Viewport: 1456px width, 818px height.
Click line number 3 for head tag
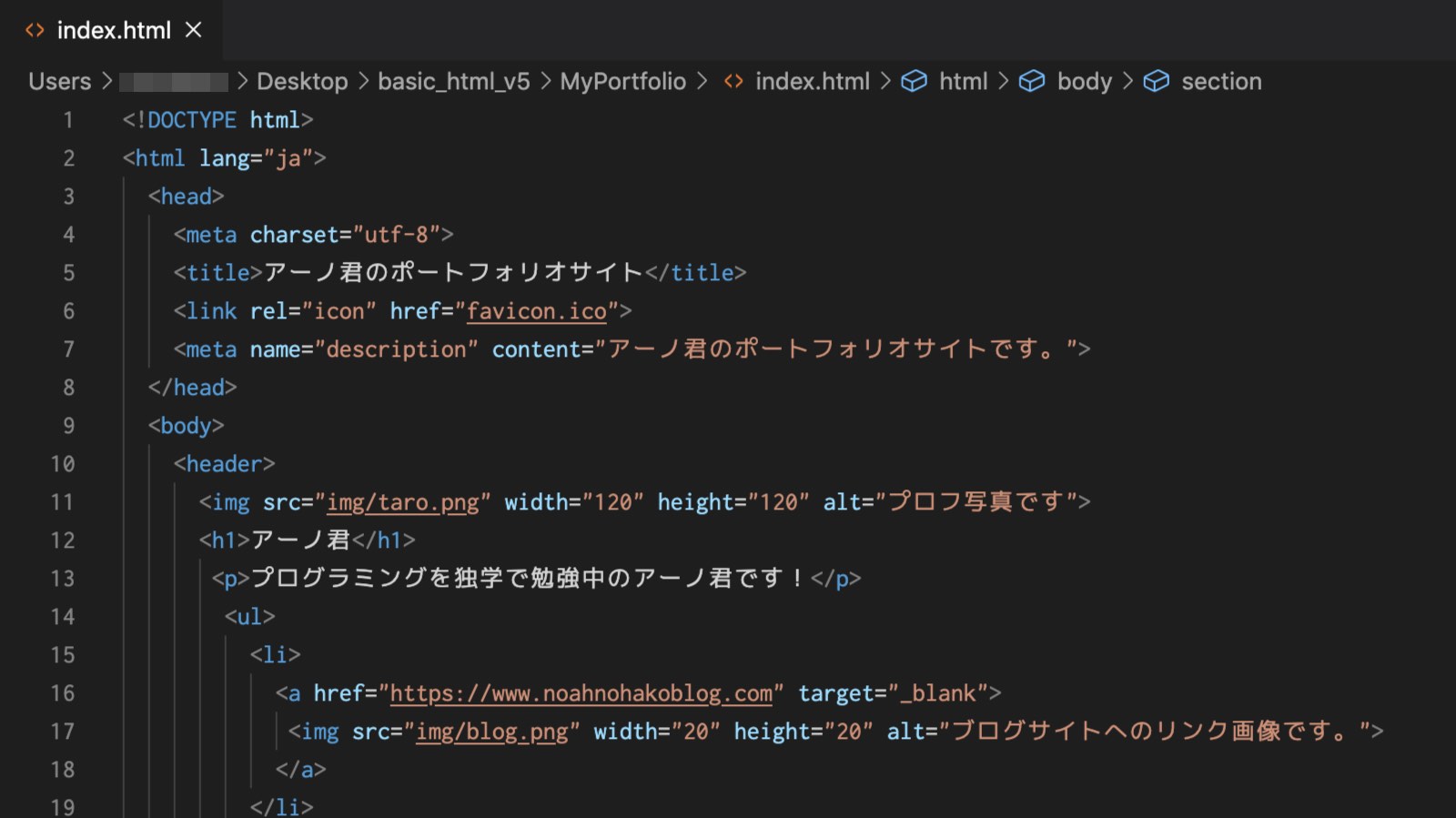(68, 197)
